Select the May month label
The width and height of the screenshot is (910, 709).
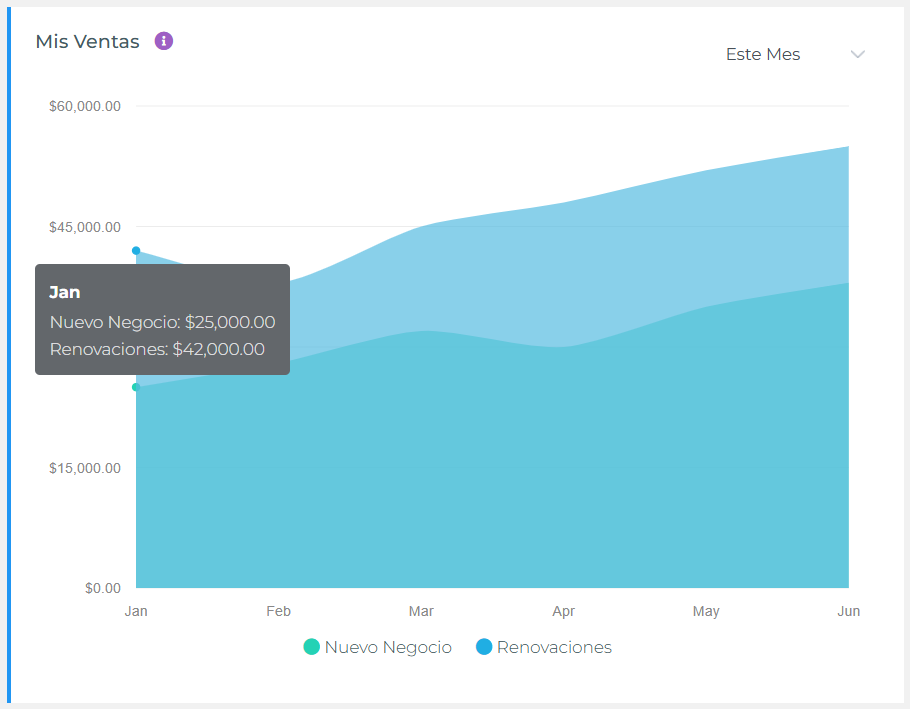(706, 611)
